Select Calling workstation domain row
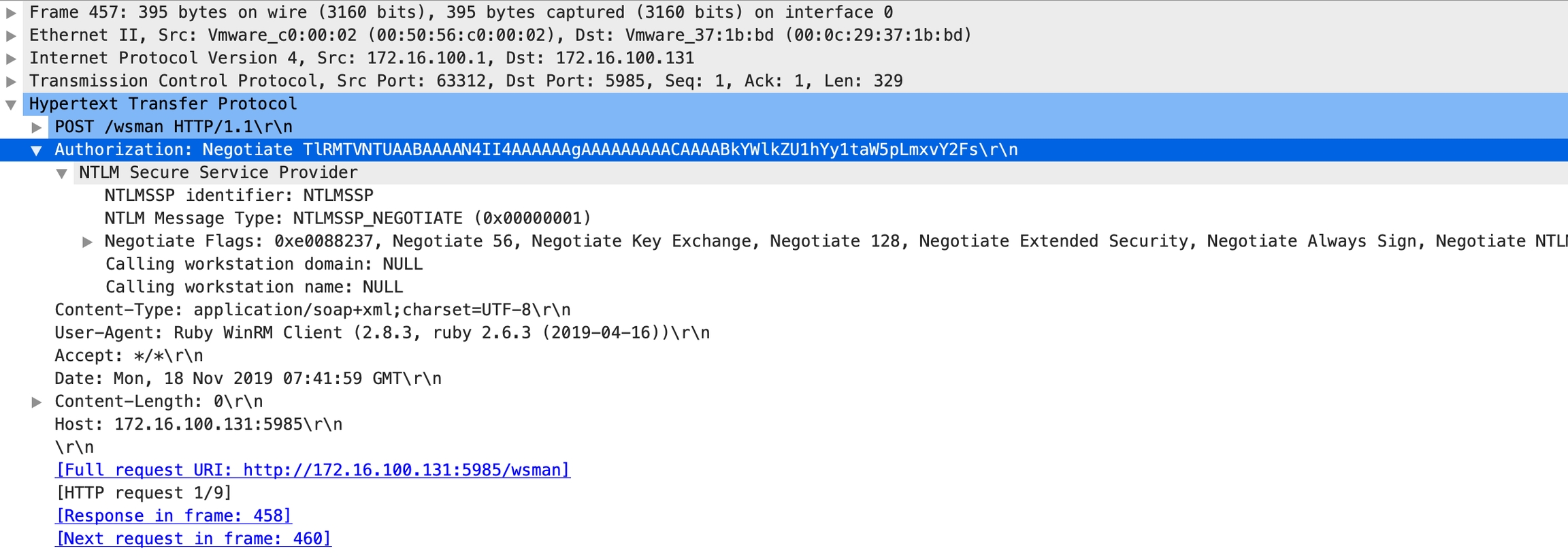Screen dimensions: 1568x557 tap(264, 264)
